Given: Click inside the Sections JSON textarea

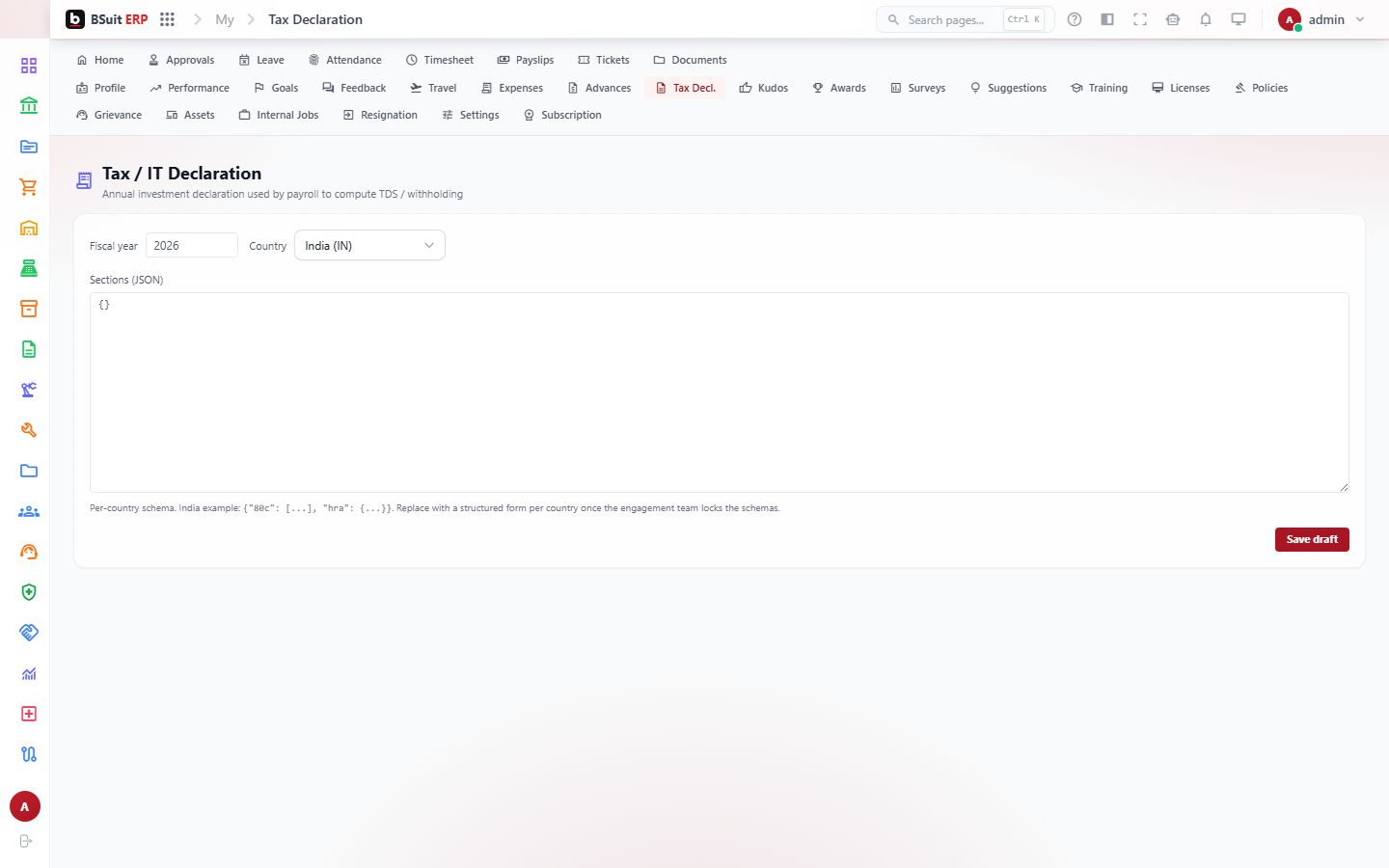Looking at the screenshot, I should point(720,393).
